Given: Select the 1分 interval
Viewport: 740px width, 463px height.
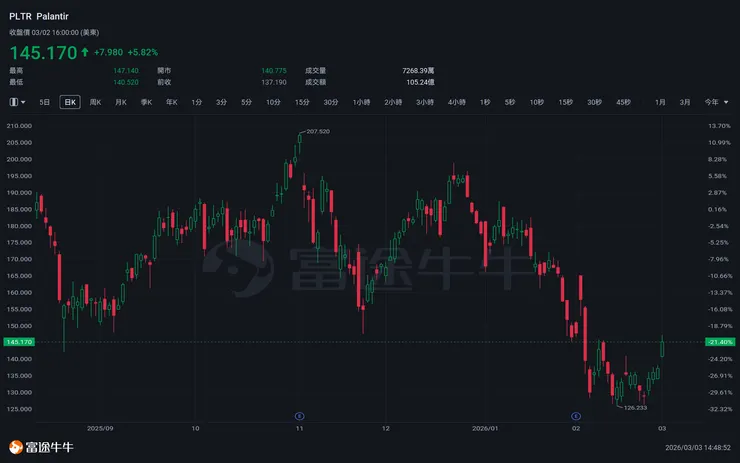Looking at the screenshot, I should click(196, 102).
